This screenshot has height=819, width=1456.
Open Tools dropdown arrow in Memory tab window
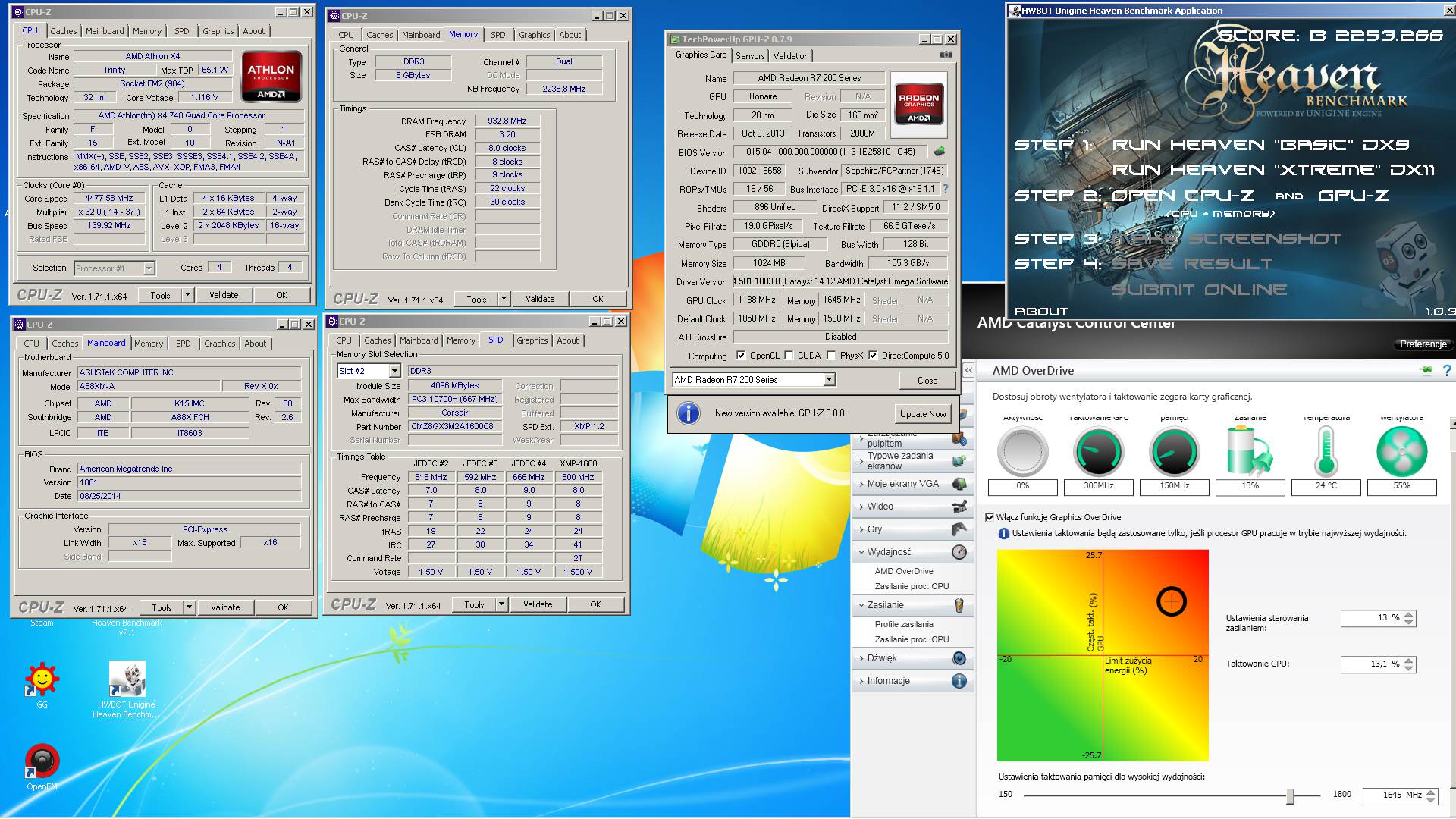tap(504, 299)
